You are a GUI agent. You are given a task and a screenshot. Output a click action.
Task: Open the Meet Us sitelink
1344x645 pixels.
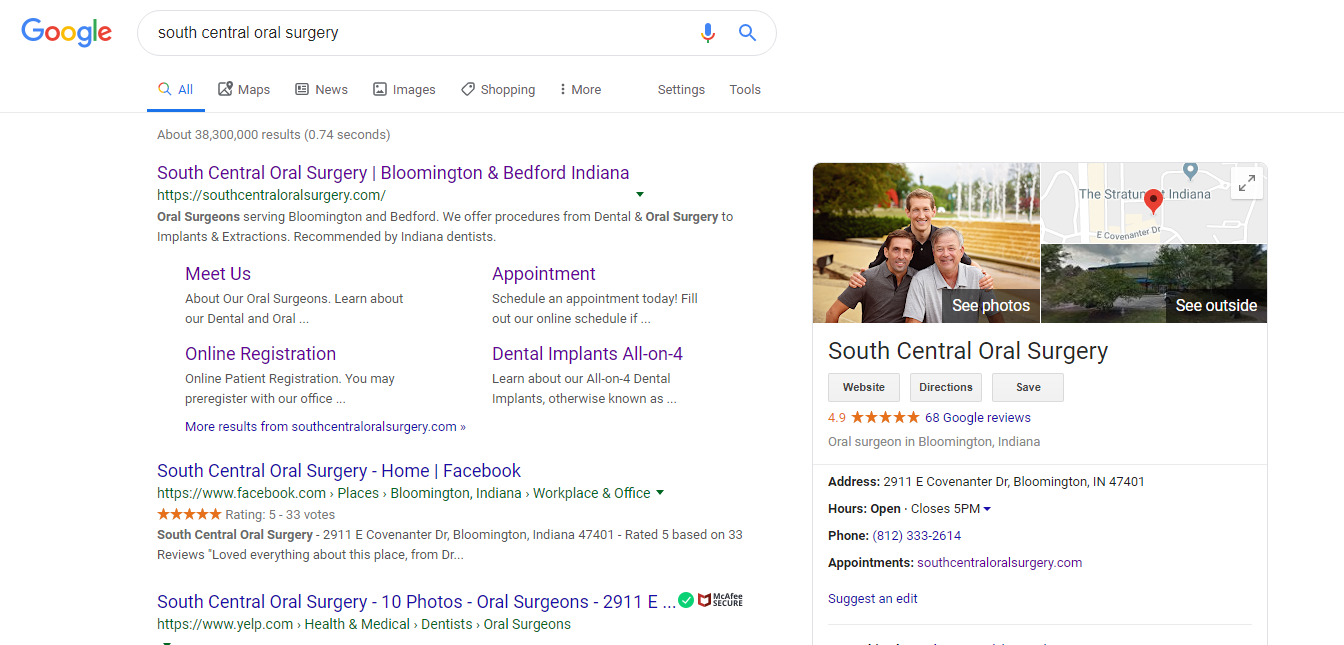(x=218, y=274)
